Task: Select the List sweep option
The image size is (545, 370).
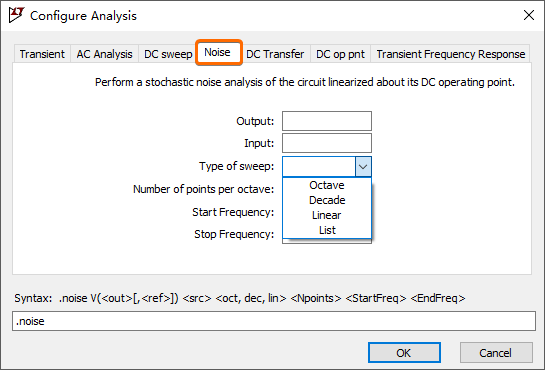Action: click(327, 230)
